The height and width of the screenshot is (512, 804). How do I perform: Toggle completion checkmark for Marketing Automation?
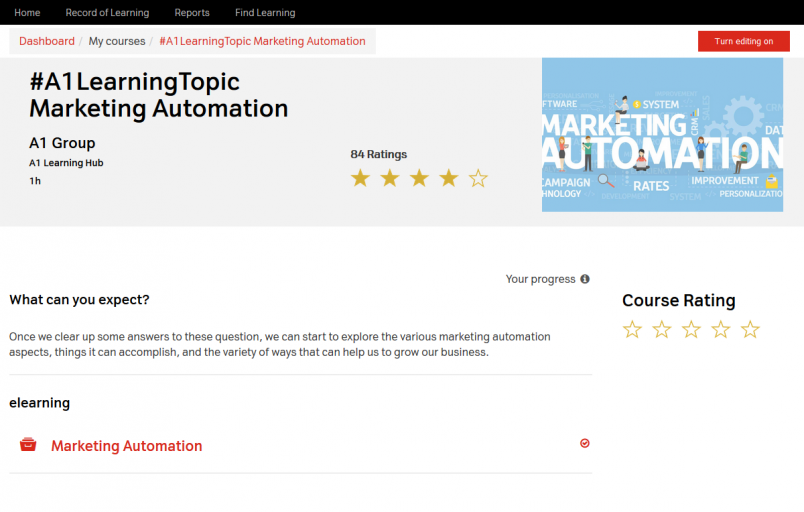click(x=585, y=443)
